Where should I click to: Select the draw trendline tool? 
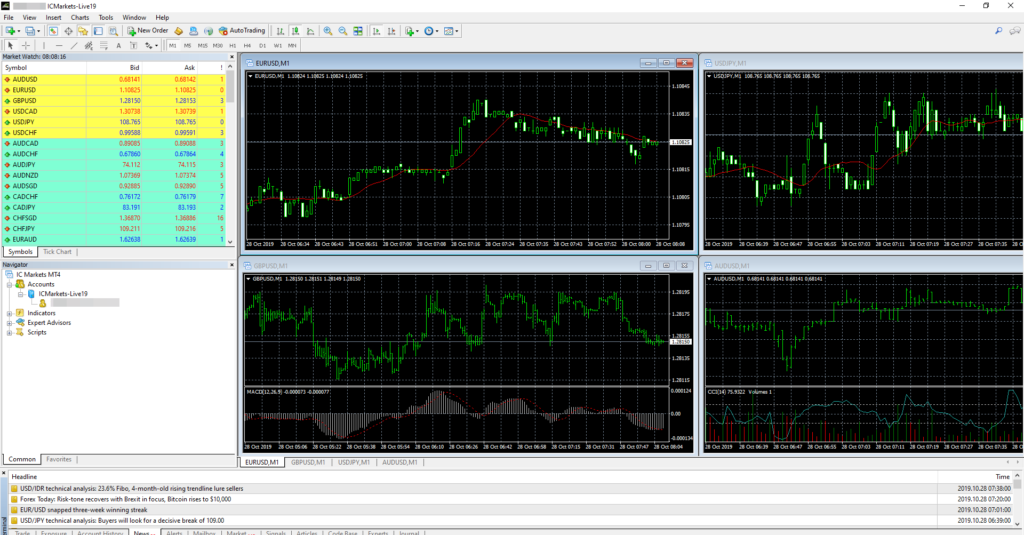75,45
